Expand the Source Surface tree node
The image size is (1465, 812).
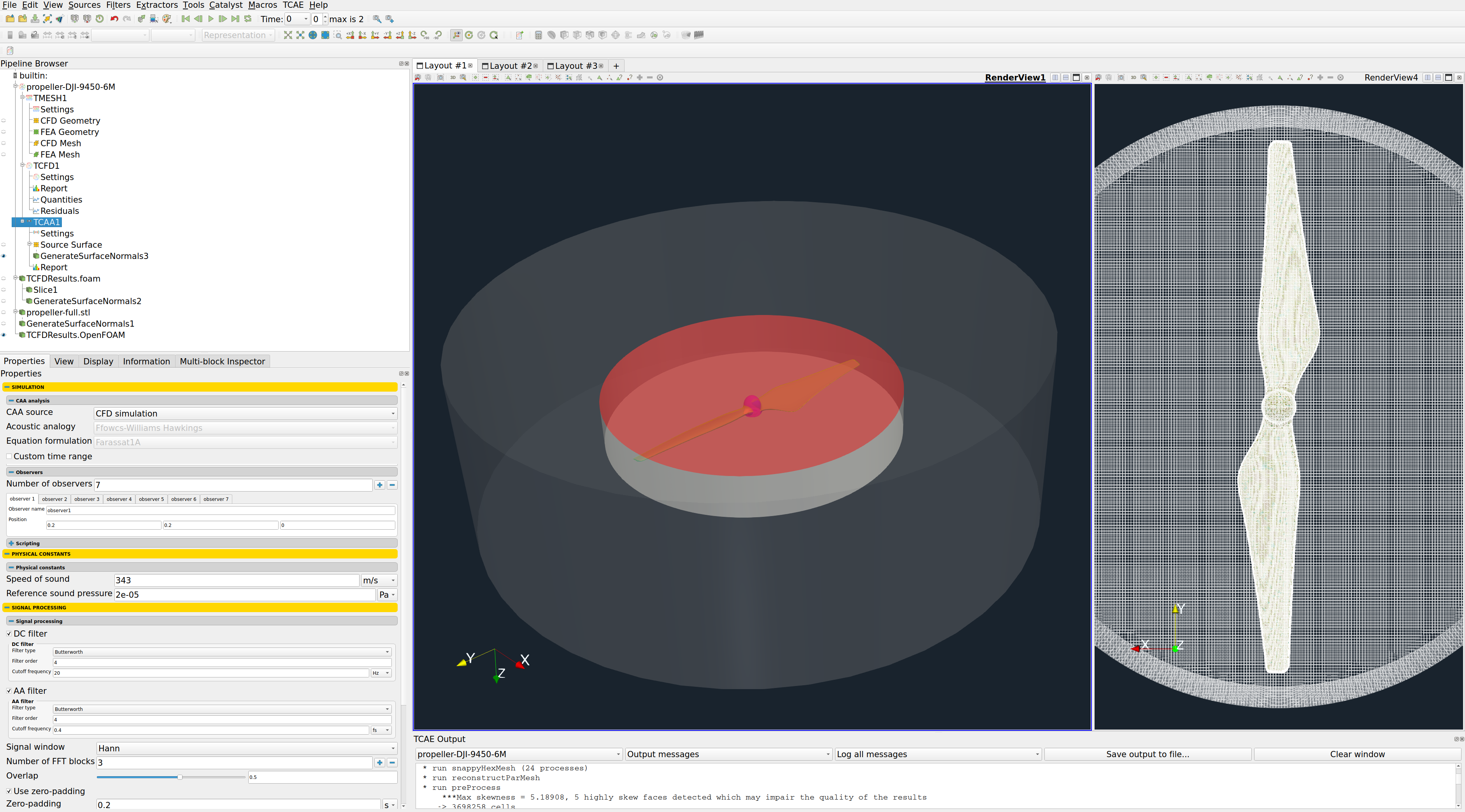point(30,244)
